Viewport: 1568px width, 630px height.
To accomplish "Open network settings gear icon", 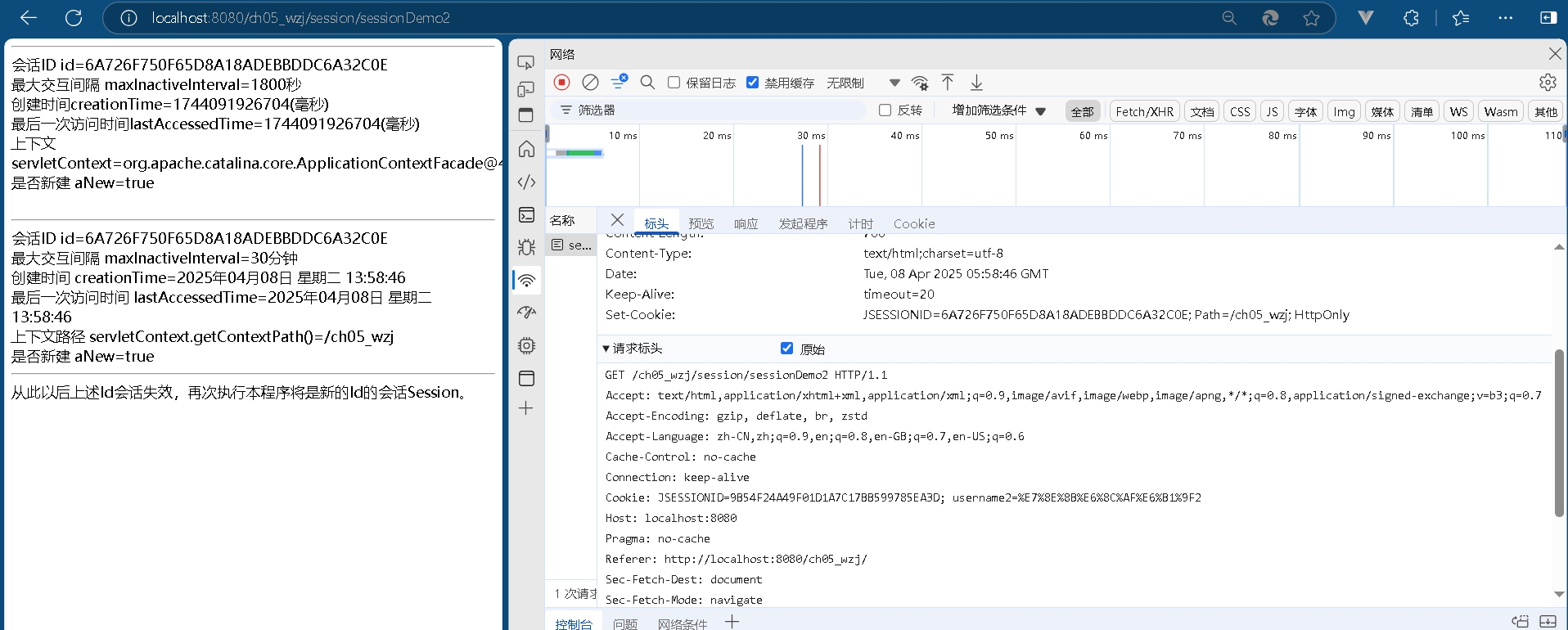I will [x=1547, y=82].
